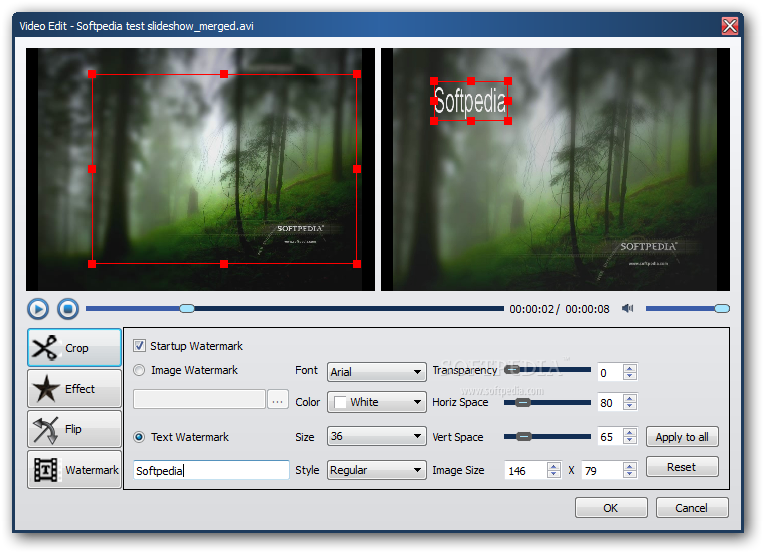Viewport: 764px width, 553px height.
Task: Click the Transparency slider handle
Action: (x=512, y=370)
